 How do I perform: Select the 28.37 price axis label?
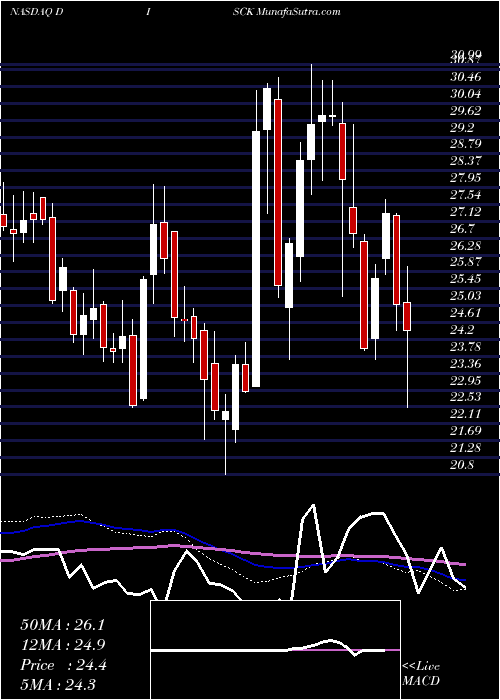pyautogui.click(x=466, y=161)
